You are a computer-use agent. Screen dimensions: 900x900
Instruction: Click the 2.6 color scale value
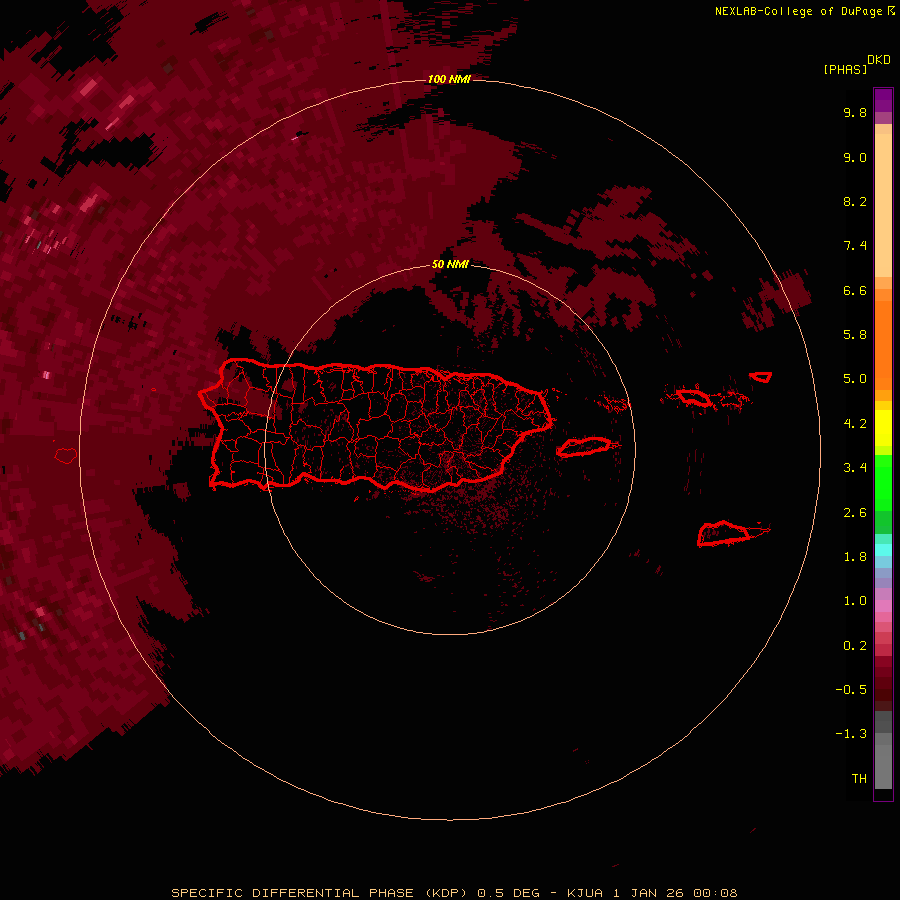[855, 513]
